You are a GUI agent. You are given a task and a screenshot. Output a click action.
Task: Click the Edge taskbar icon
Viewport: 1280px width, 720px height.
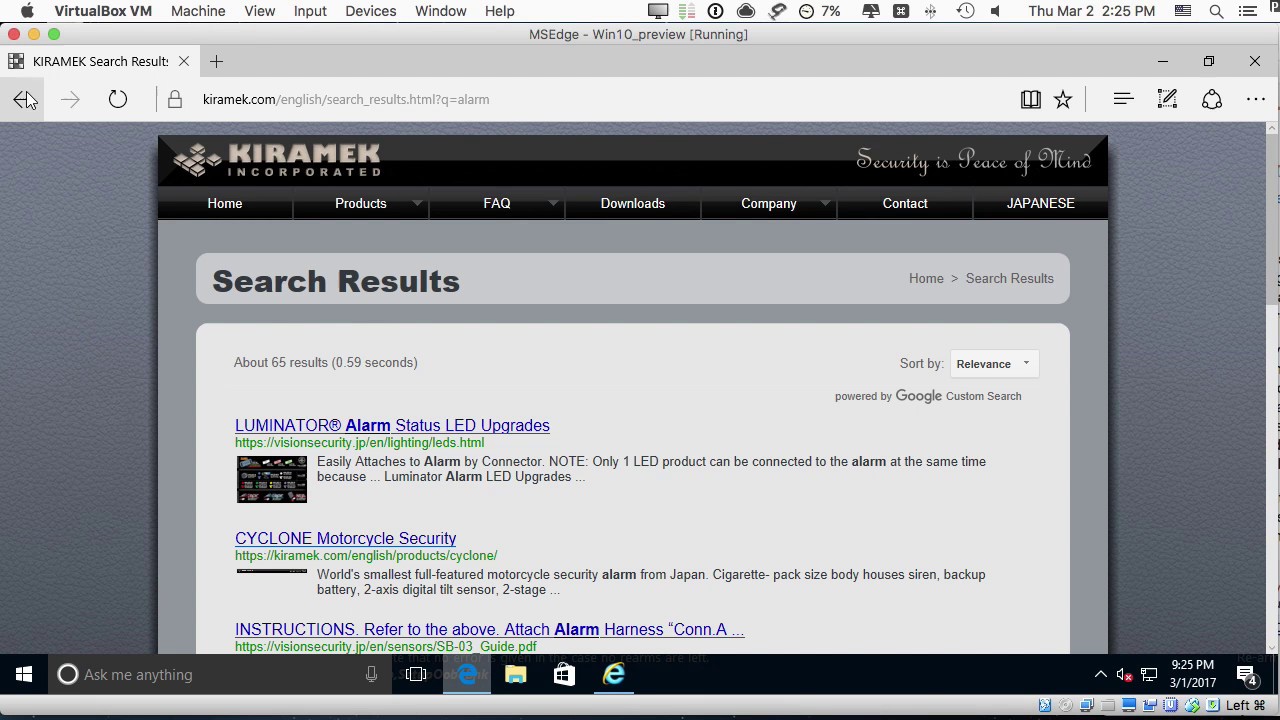[467, 675]
